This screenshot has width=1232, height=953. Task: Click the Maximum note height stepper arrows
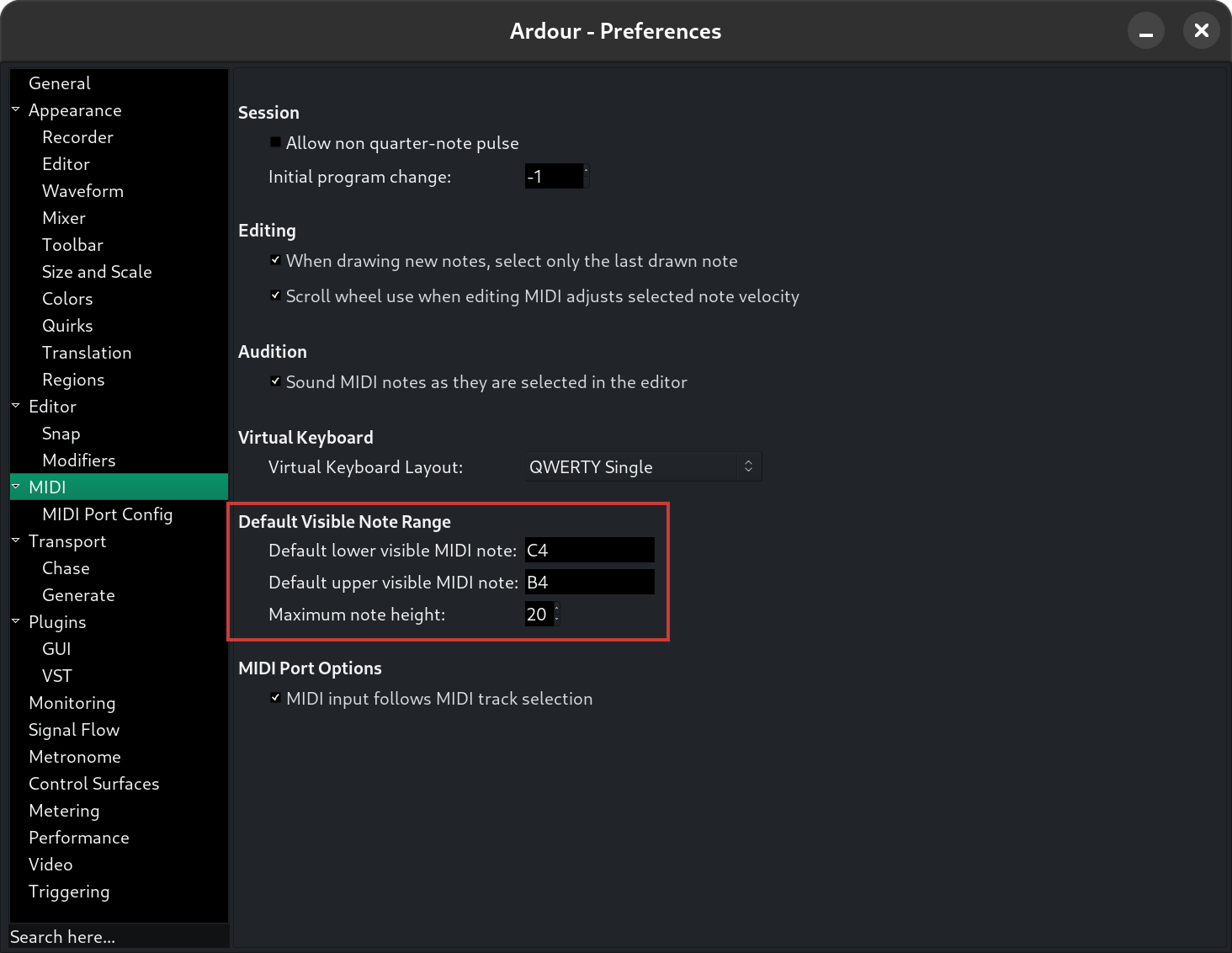(556, 614)
